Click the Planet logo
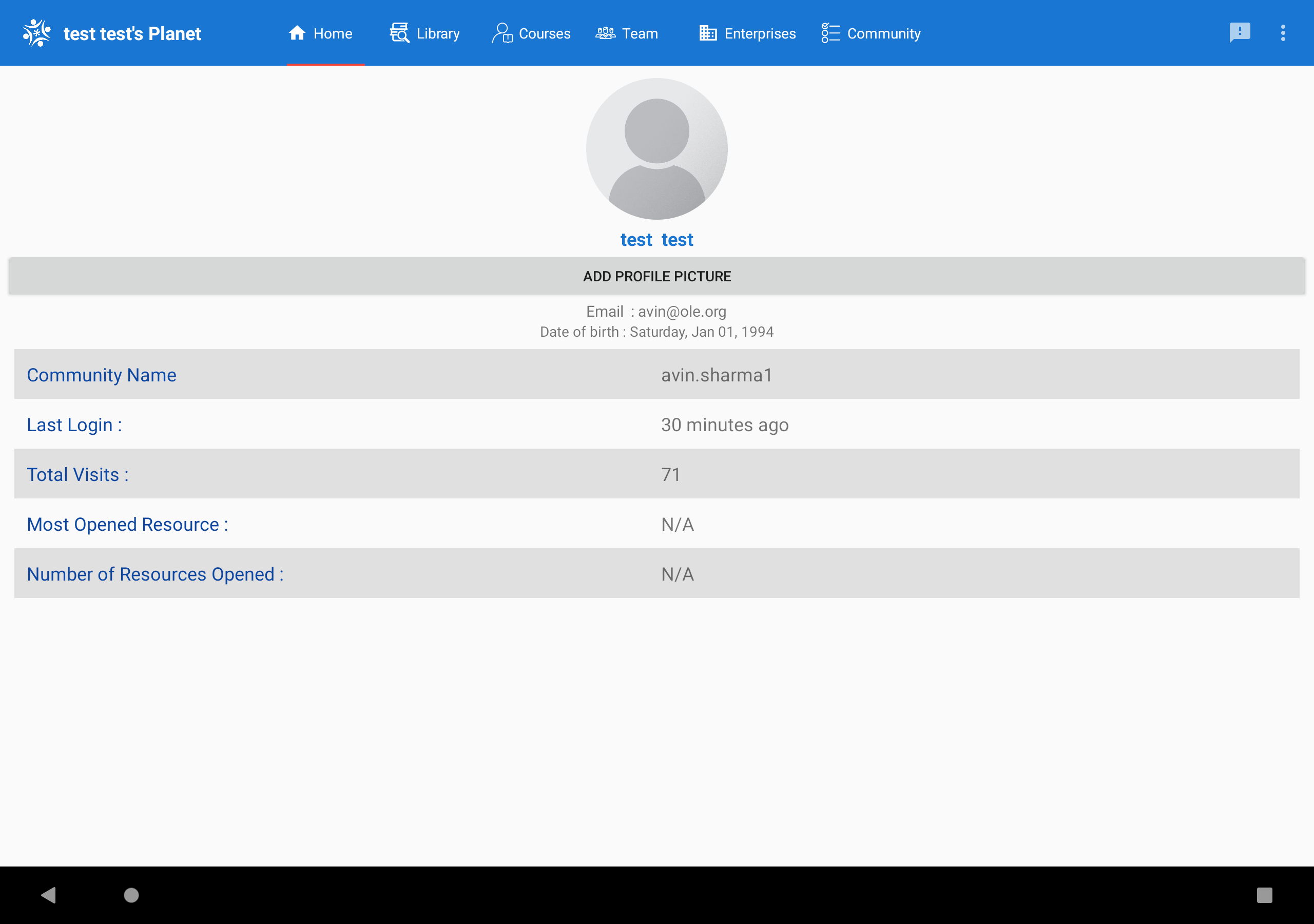Screen dimensions: 1314x924 pos(36,33)
